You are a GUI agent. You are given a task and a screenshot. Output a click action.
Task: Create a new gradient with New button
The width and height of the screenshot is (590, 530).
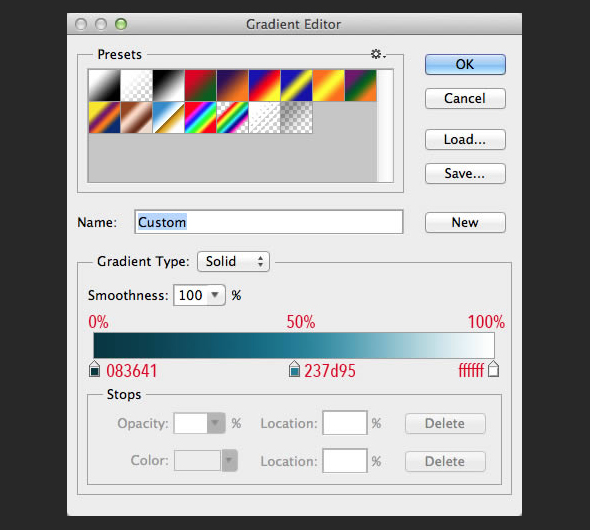tap(465, 222)
